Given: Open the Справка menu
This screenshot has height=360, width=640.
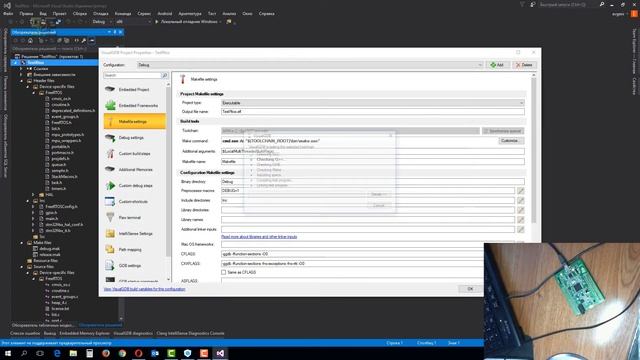Looking at the screenshot, I should (x=267, y=13).
